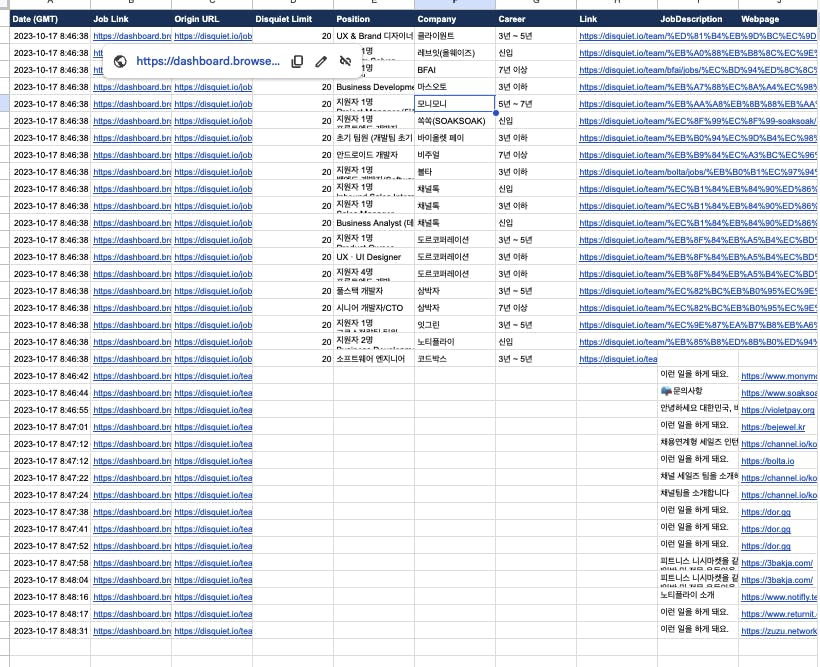The height and width of the screenshot is (667, 820).
Task: Click the Business Developme position cell
Action: [374, 87]
